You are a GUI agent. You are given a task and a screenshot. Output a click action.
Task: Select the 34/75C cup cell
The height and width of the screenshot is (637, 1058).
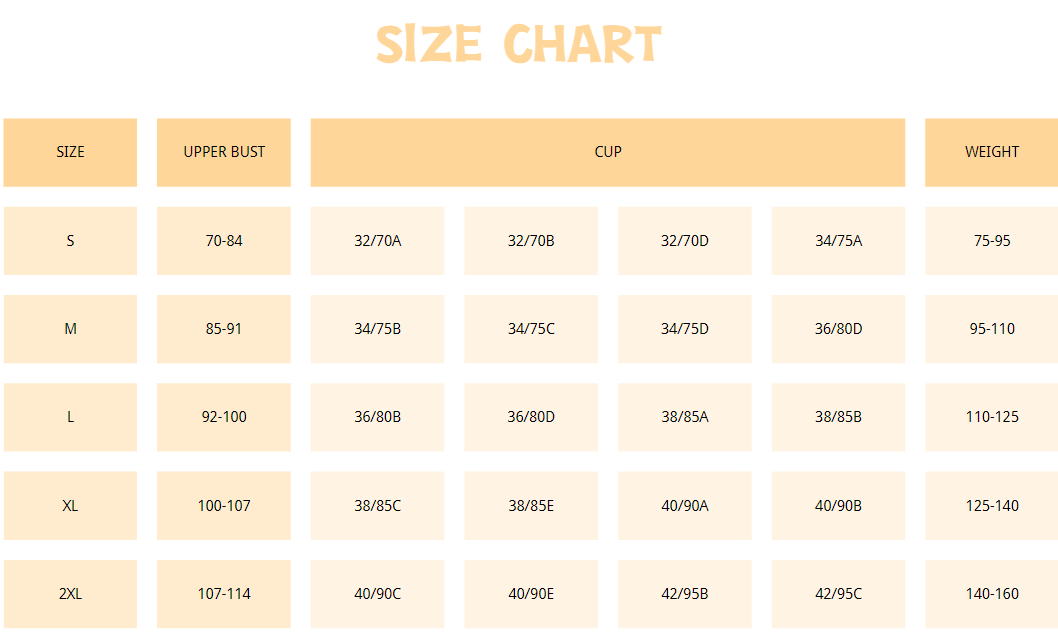coord(531,329)
